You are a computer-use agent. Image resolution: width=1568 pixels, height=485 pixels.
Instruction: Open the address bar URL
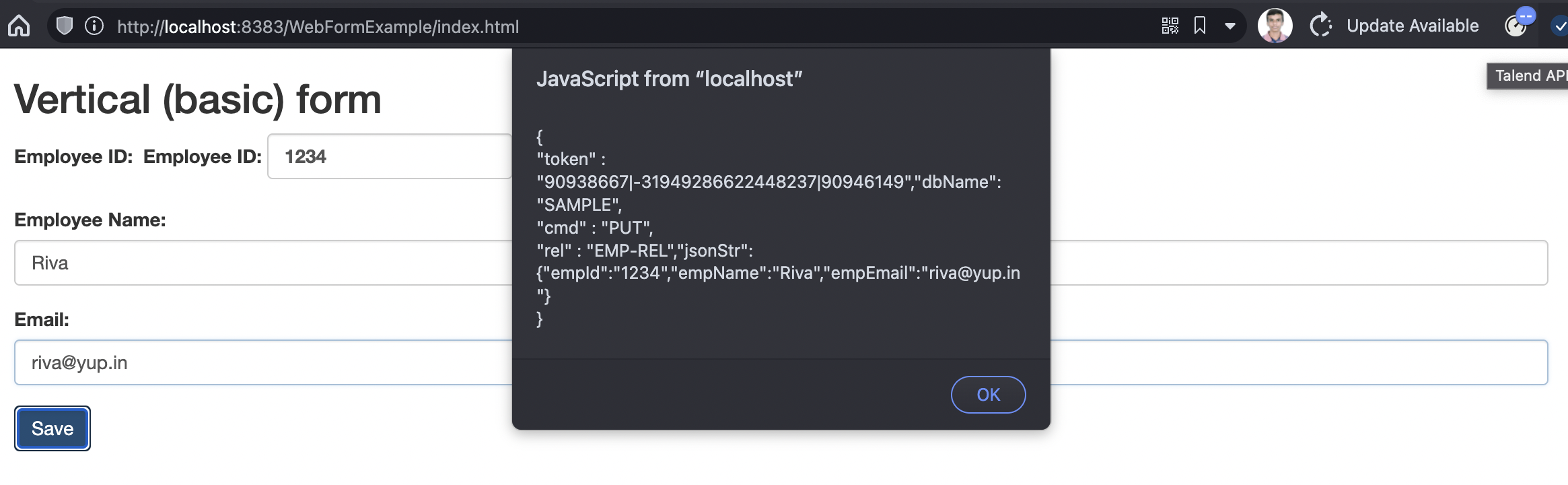(x=318, y=27)
